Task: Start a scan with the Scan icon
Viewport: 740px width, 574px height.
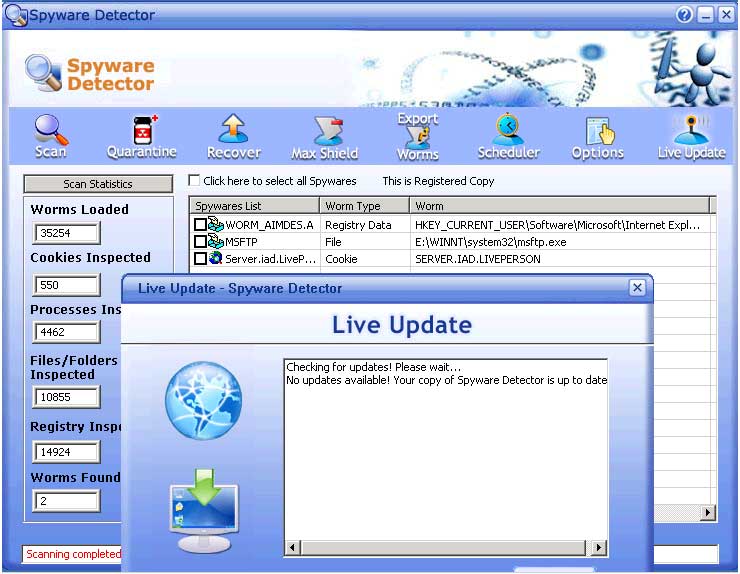Action: 50,137
